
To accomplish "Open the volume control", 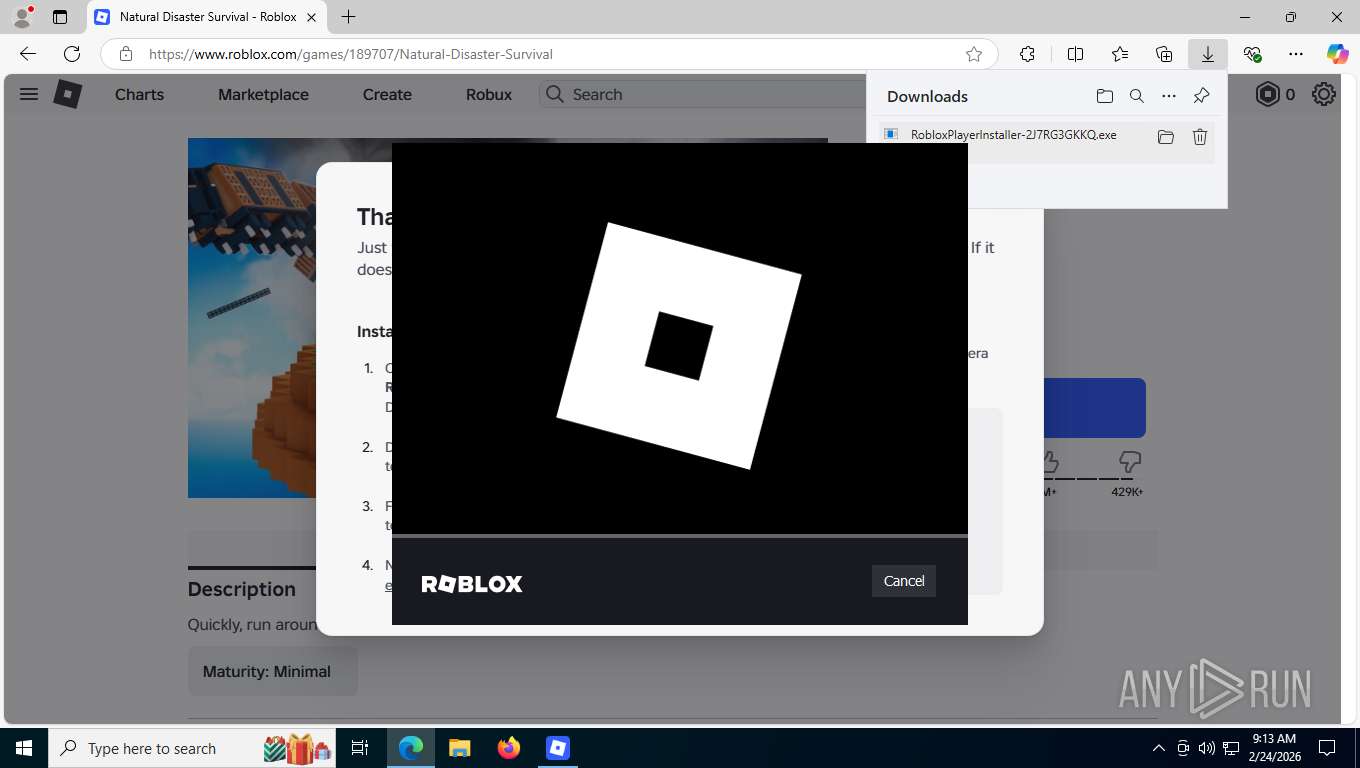I will [1206, 748].
